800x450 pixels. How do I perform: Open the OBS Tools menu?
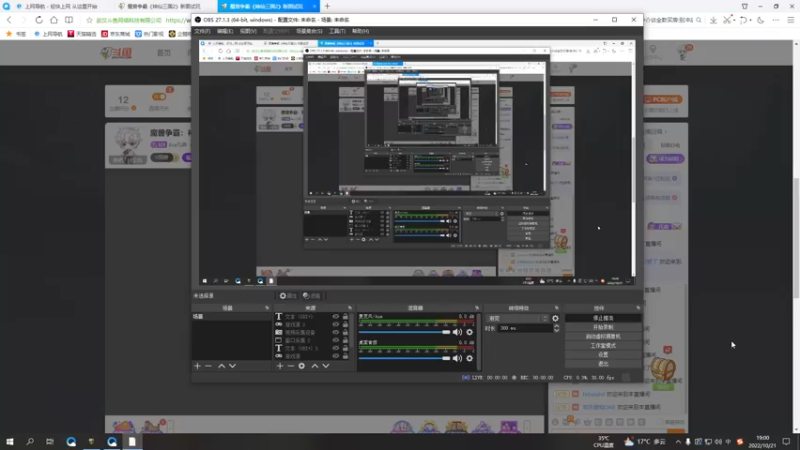click(x=337, y=31)
